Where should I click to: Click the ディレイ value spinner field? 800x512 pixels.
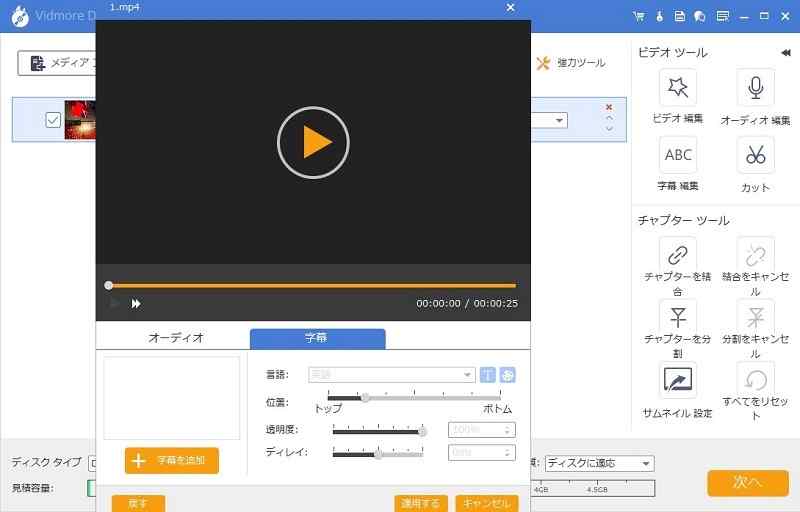pos(482,452)
